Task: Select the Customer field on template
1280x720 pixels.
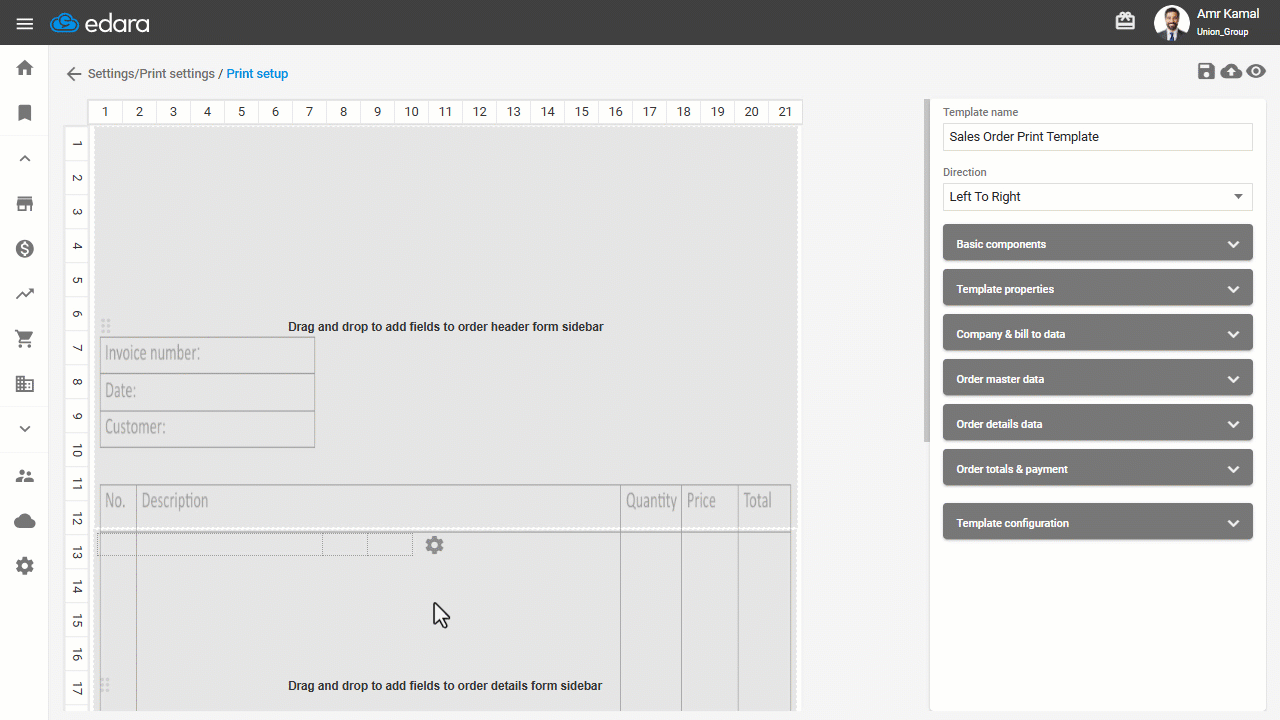Action: (x=207, y=428)
